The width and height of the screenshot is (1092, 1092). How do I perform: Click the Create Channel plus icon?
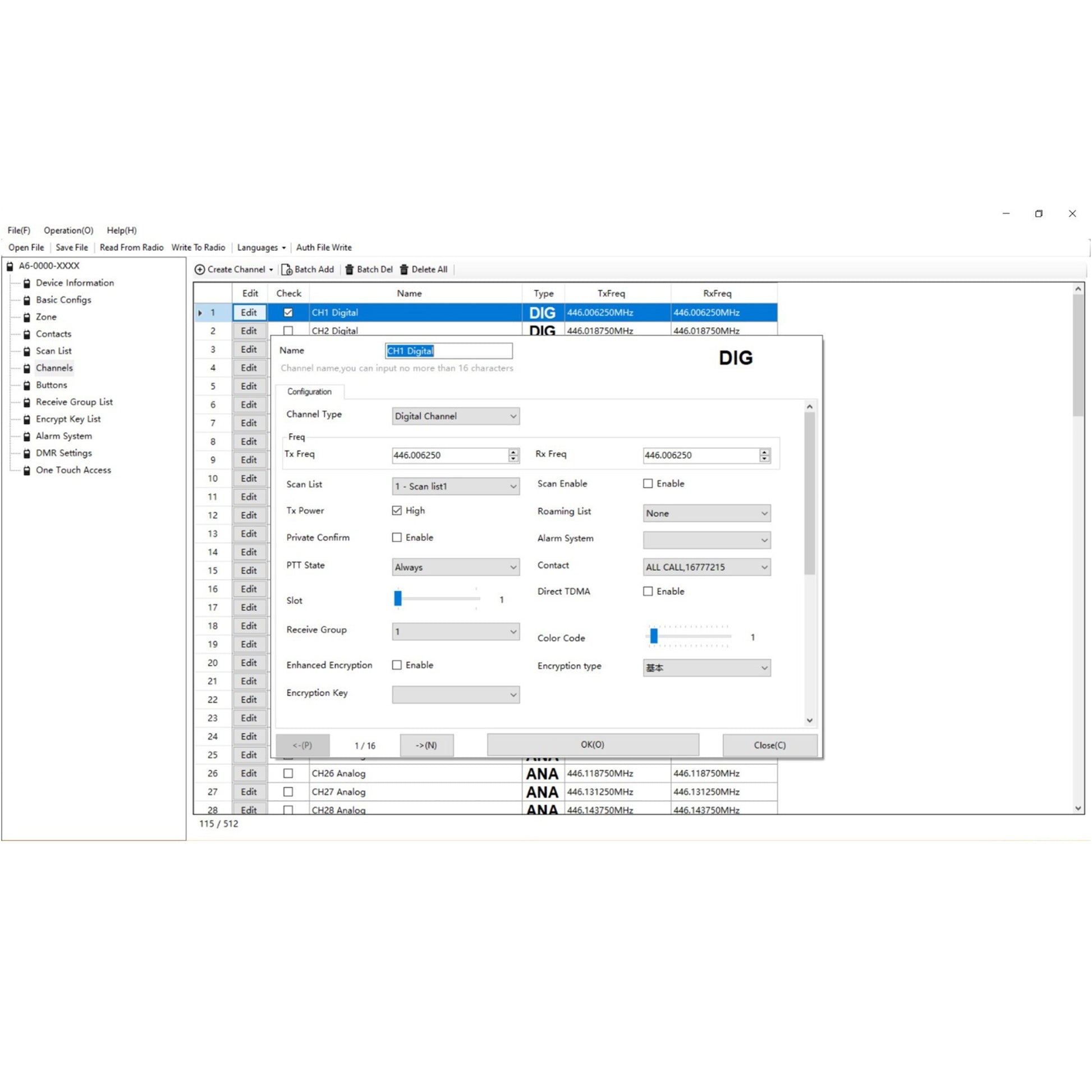[200, 269]
